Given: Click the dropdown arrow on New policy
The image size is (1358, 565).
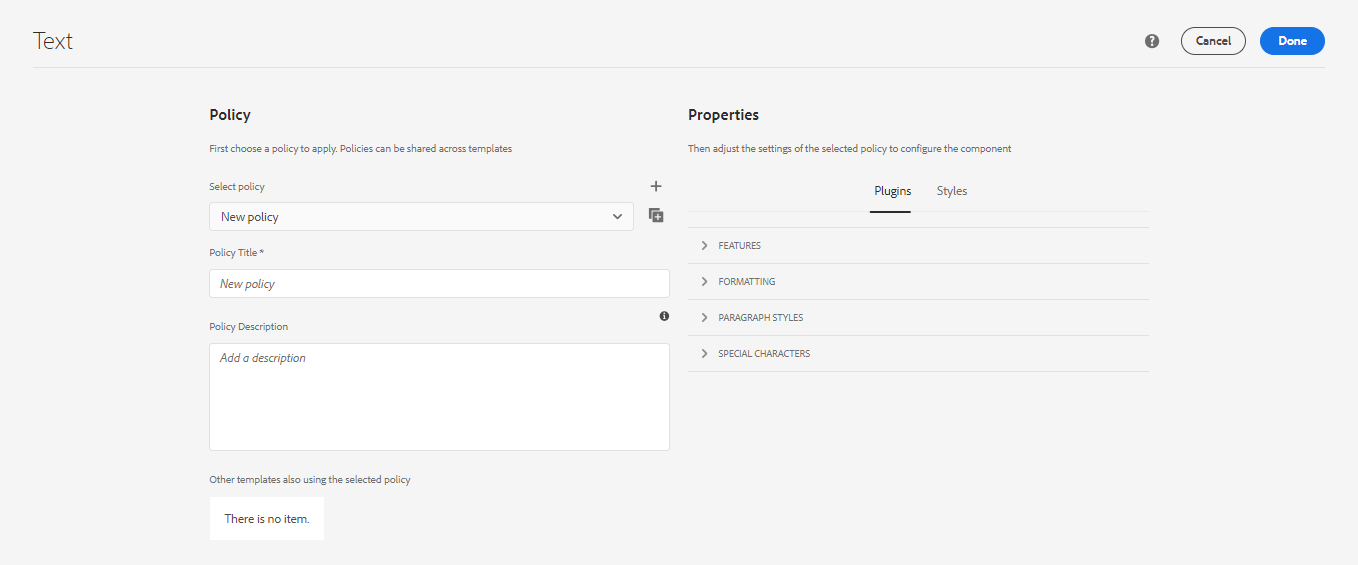Looking at the screenshot, I should (x=617, y=217).
